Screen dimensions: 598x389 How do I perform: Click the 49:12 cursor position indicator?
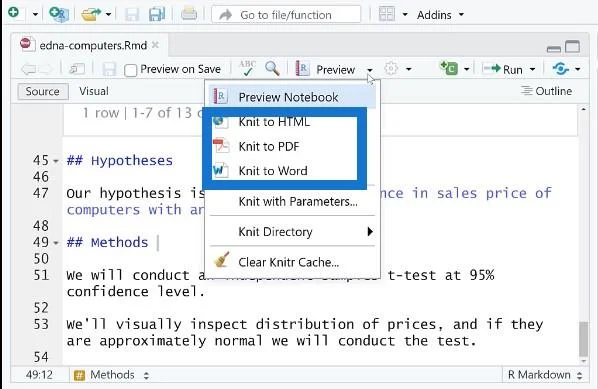click(39, 375)
